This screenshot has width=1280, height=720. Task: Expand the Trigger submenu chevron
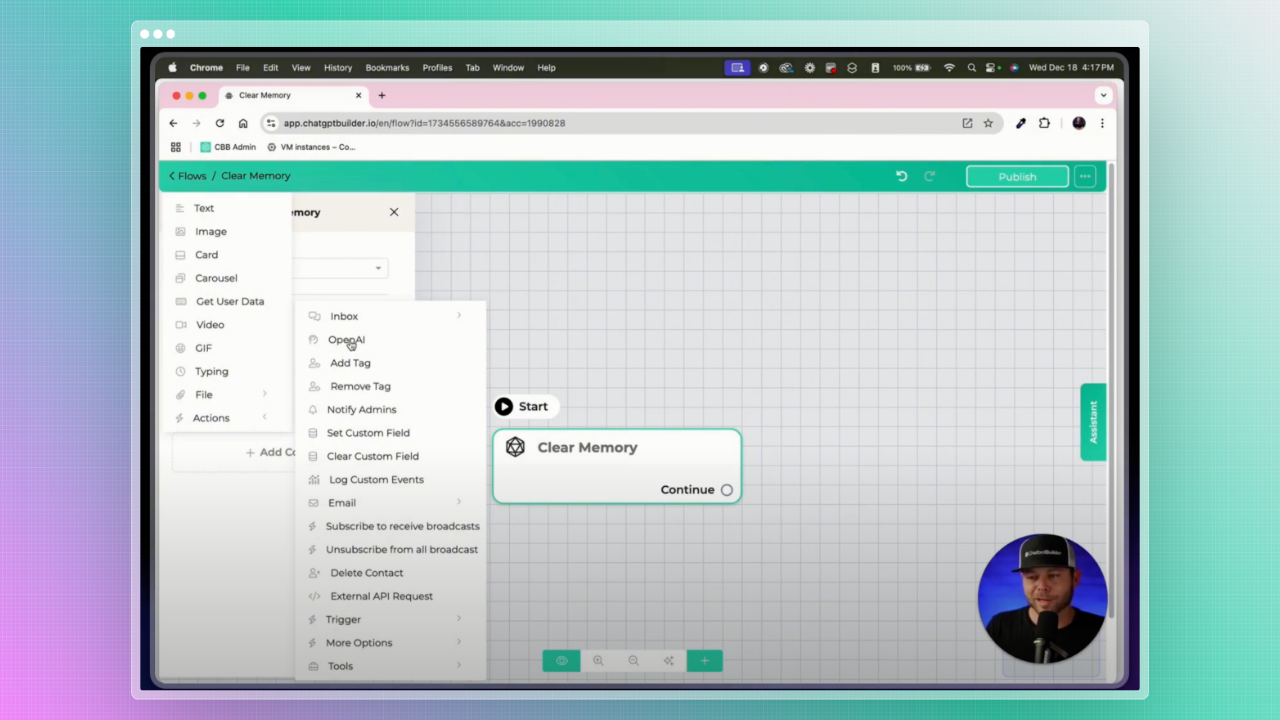pos(459,619)
